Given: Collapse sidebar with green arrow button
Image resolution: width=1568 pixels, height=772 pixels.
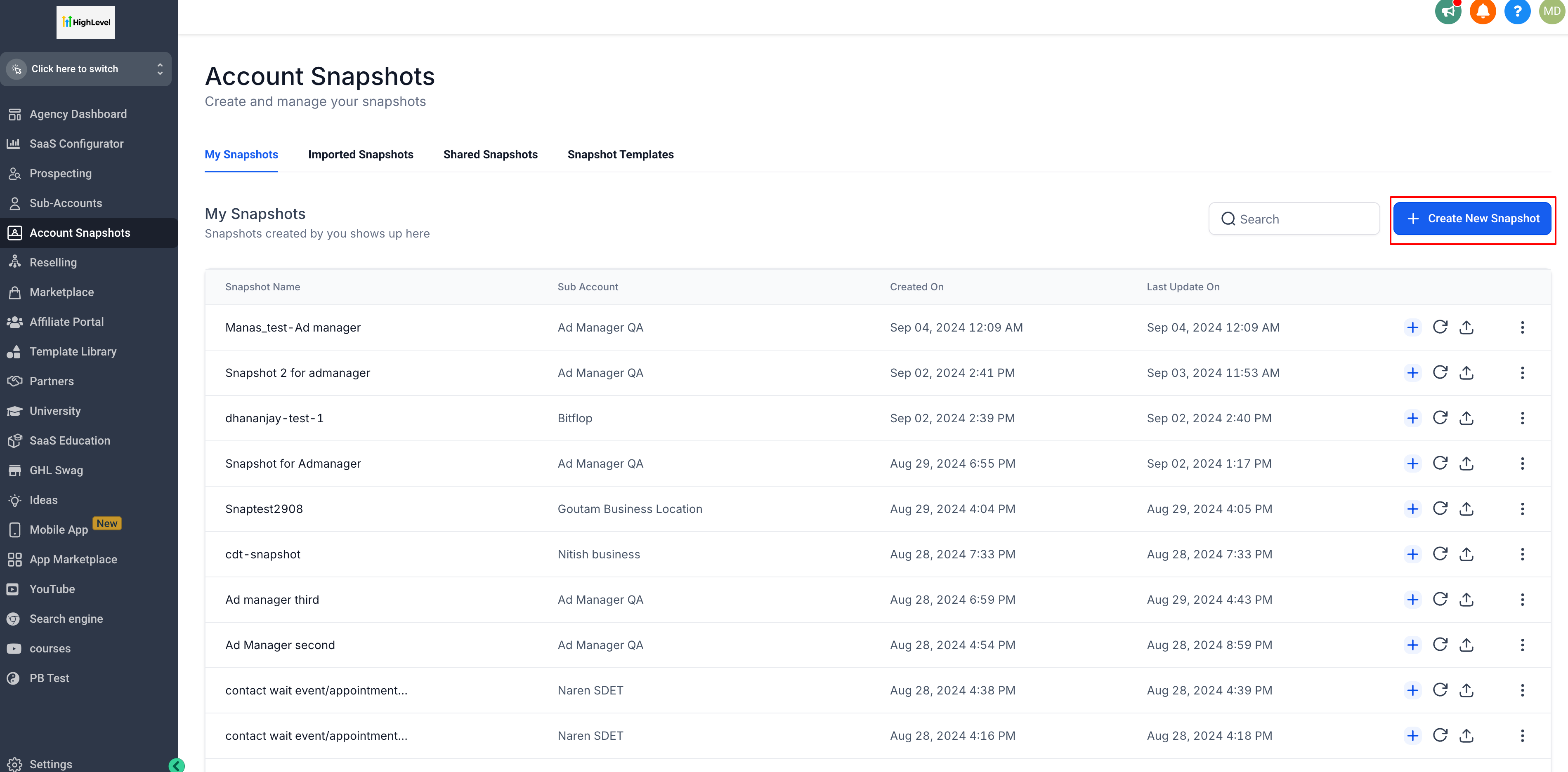Looking at the screenshot, I should pos(177,765).
